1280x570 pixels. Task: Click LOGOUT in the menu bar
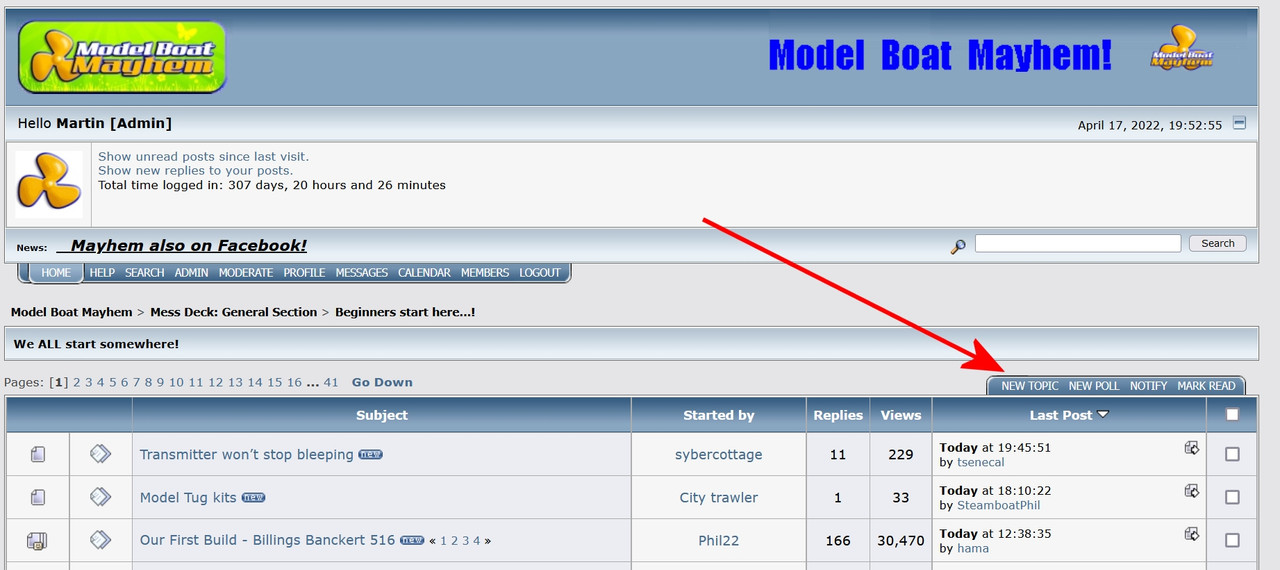tap(540, 272)
